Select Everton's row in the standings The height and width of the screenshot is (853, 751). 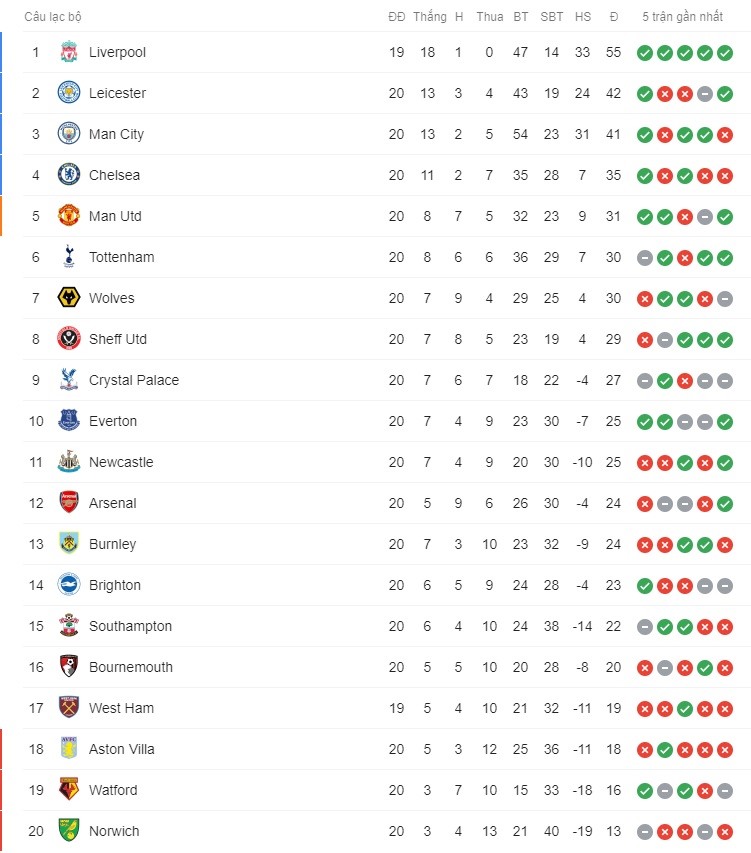coord(387,421)
